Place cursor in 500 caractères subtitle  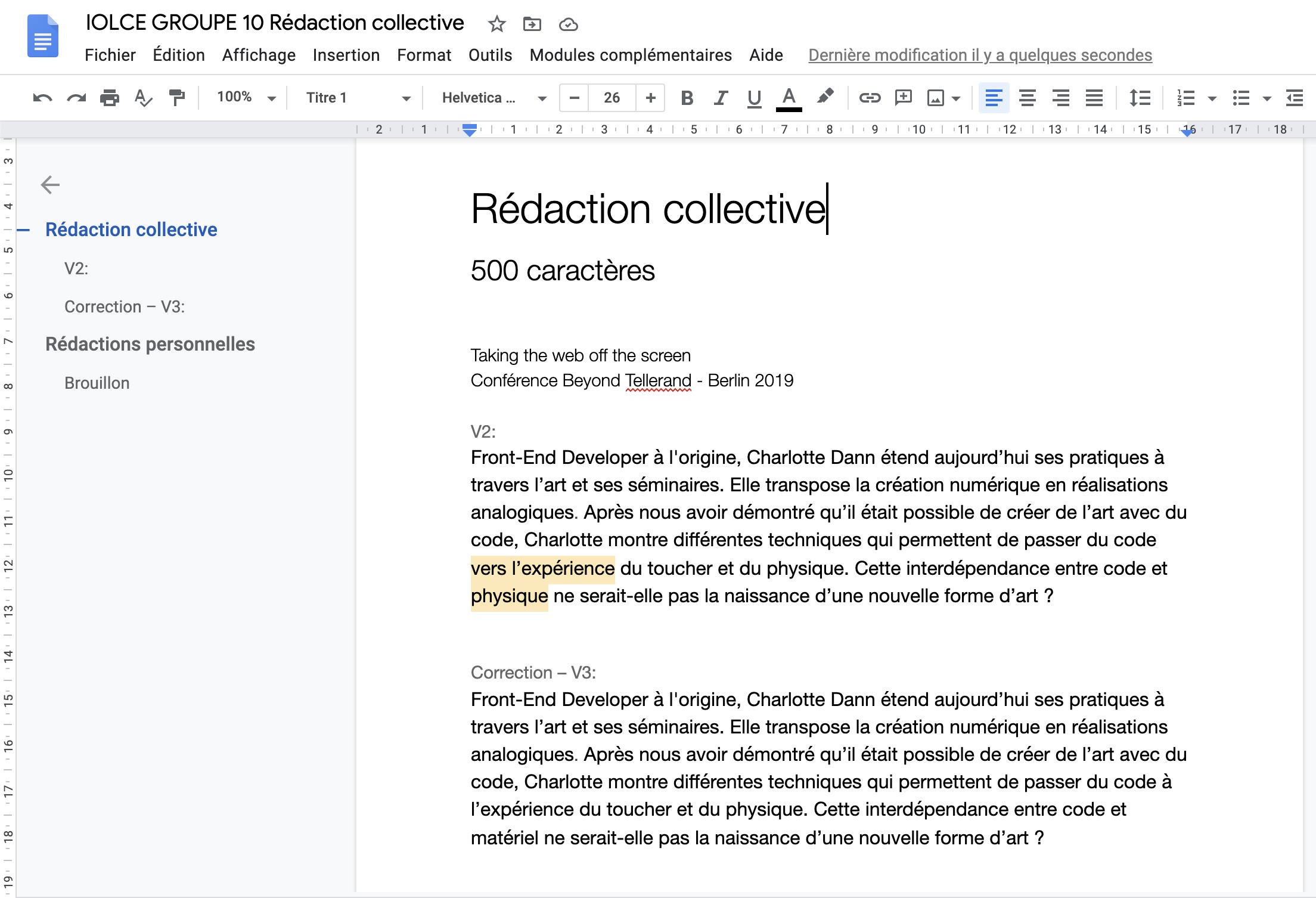coord(563,271)
